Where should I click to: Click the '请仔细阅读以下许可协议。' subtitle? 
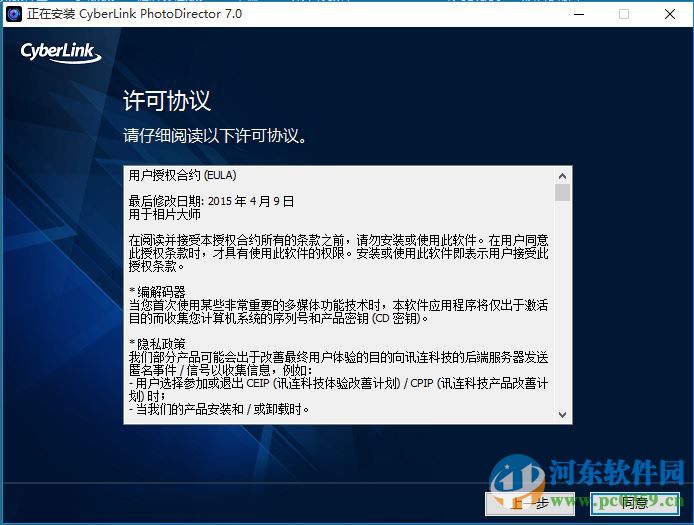tap(215, 135)
